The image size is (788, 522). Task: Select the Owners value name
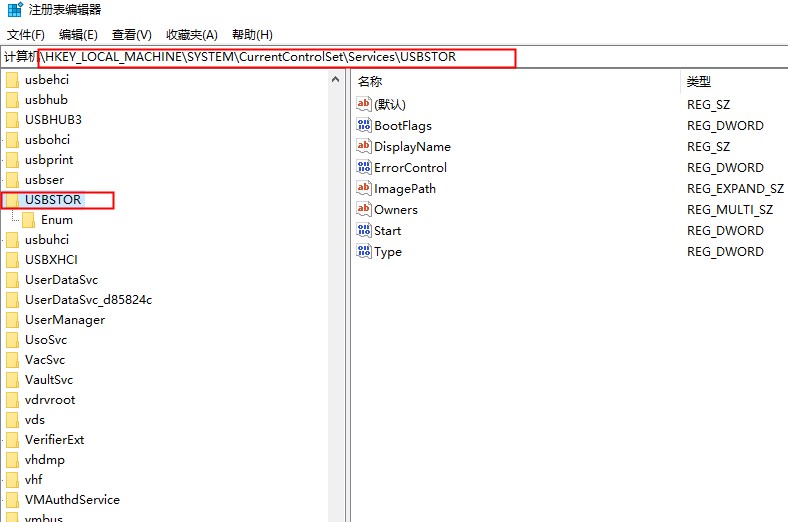click(396, 210)
